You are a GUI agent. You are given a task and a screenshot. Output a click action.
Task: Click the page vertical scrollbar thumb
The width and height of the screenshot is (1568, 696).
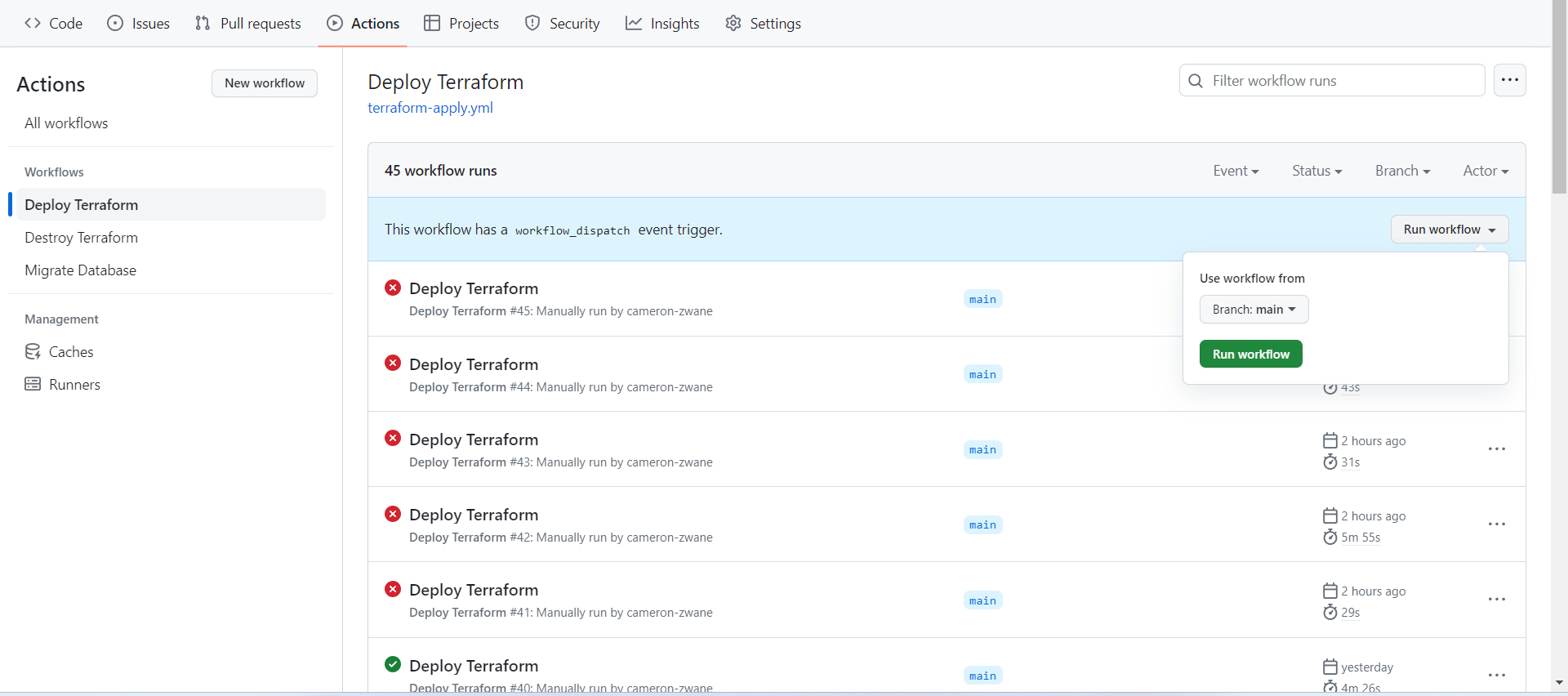1559,96
